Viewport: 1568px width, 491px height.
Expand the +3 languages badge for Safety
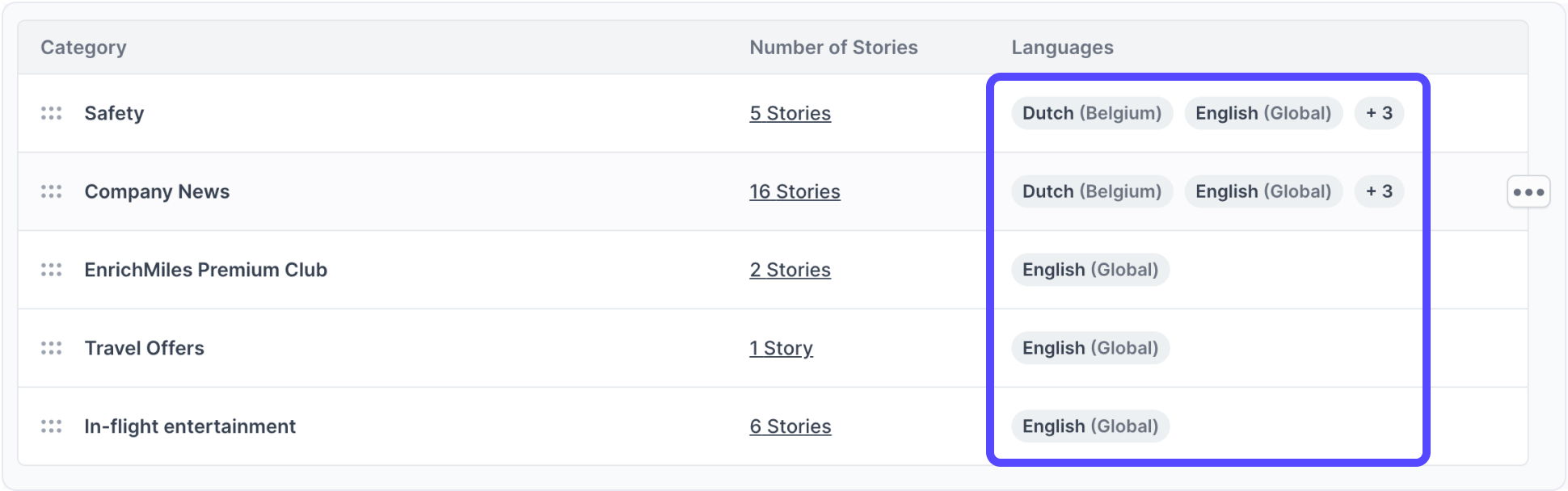point(1379,113)
